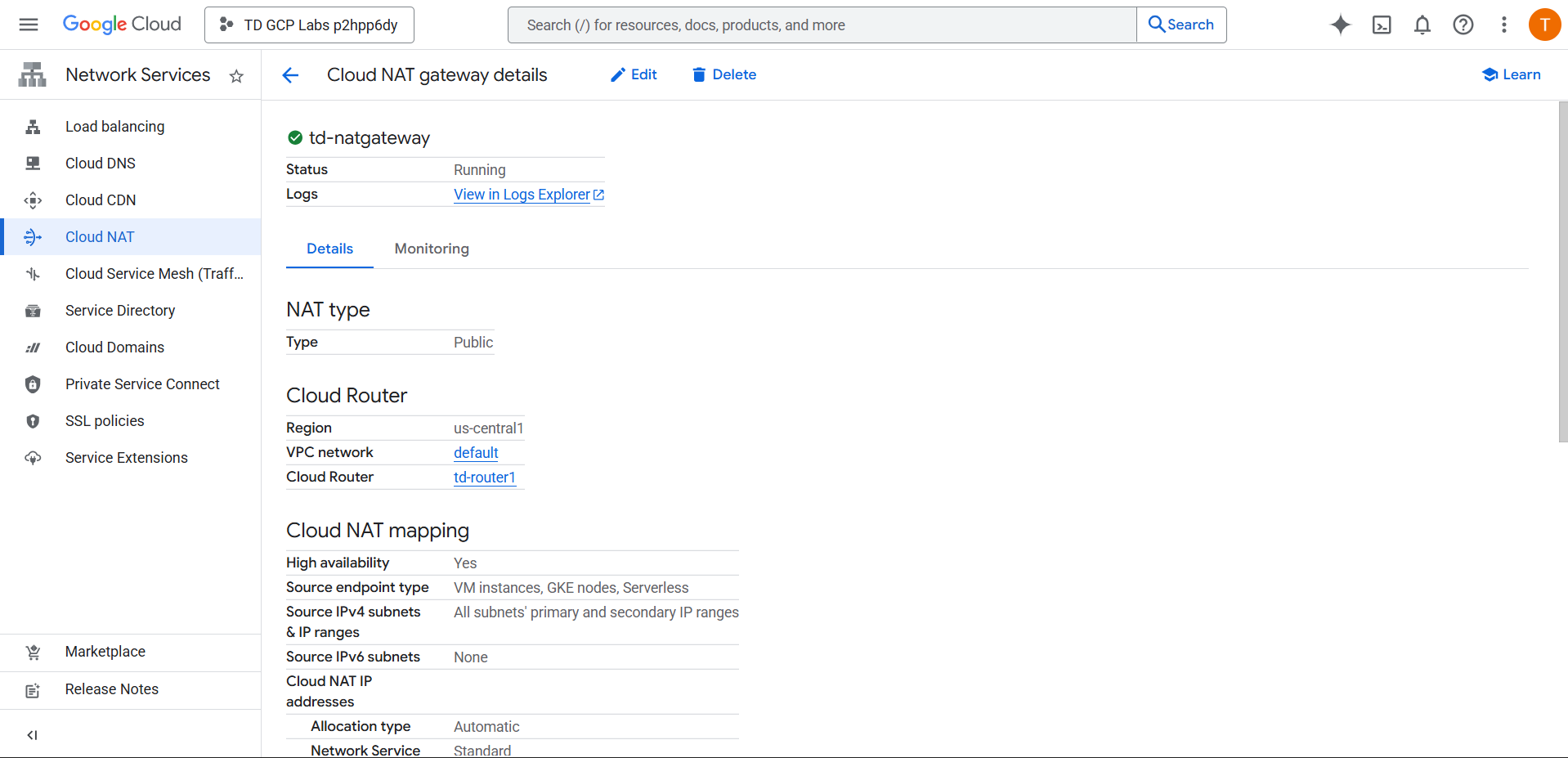Open the notifications bell
This screenshot has height=758, width=1568.
tap(1422, 25)
